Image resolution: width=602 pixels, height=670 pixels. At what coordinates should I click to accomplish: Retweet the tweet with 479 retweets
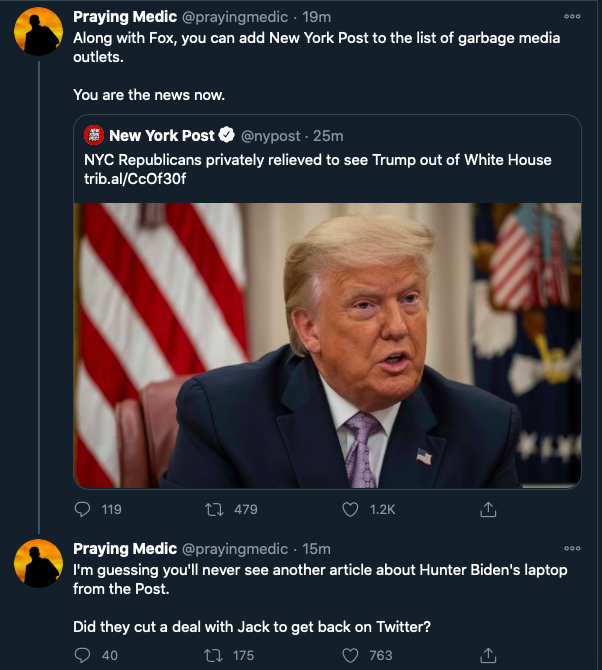(214, 509)
